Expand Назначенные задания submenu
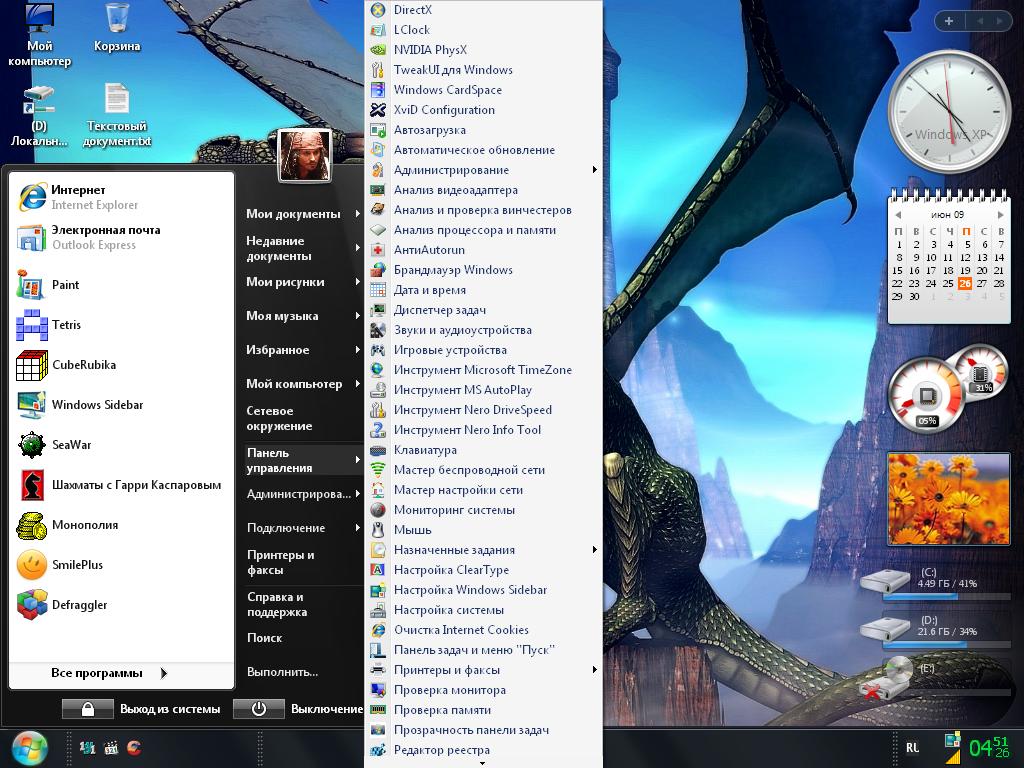This screenshot has width=1024, height=768. click(483, 550)
